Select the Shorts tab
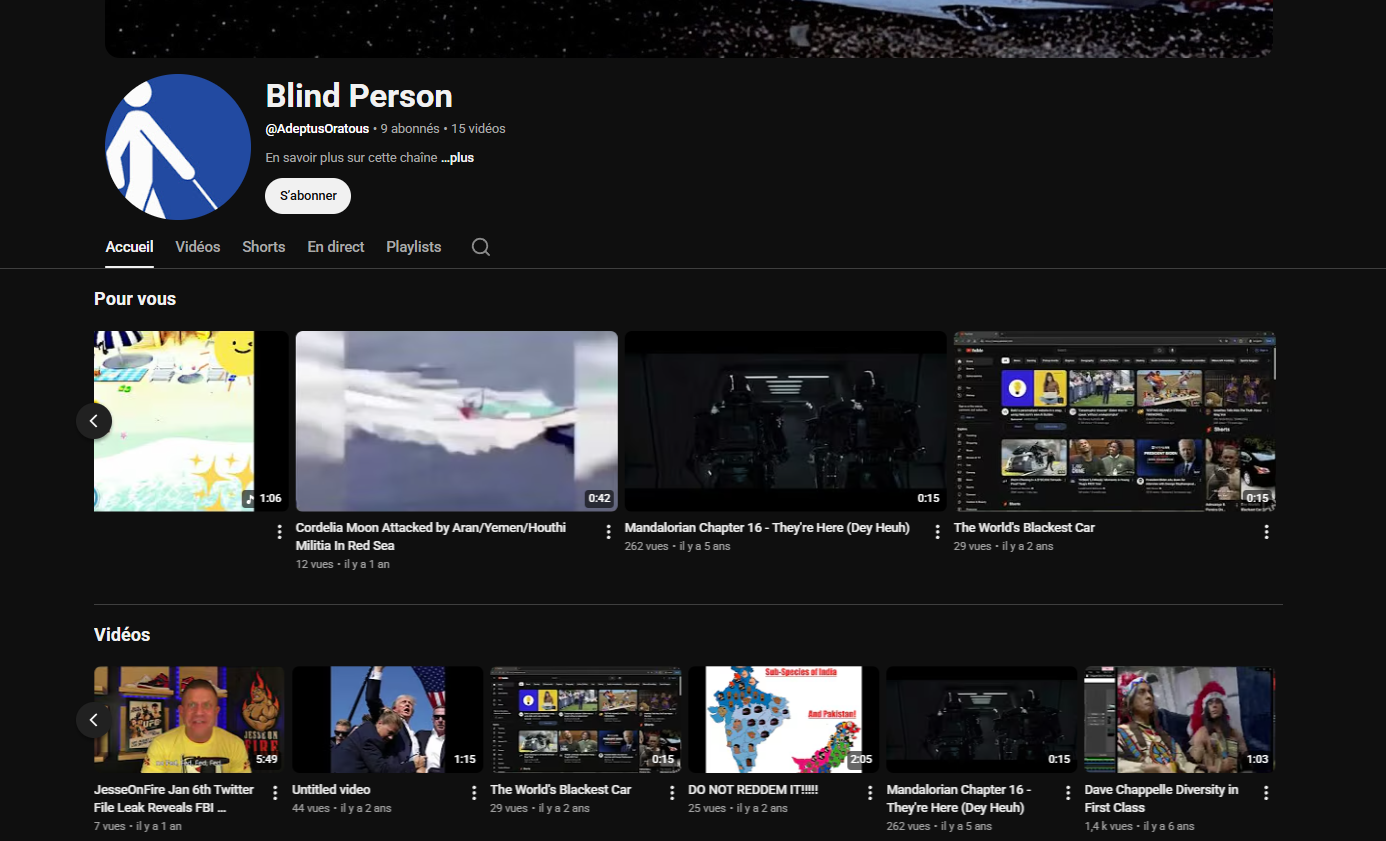This screenshot has width=1386, height=841. 264,247
